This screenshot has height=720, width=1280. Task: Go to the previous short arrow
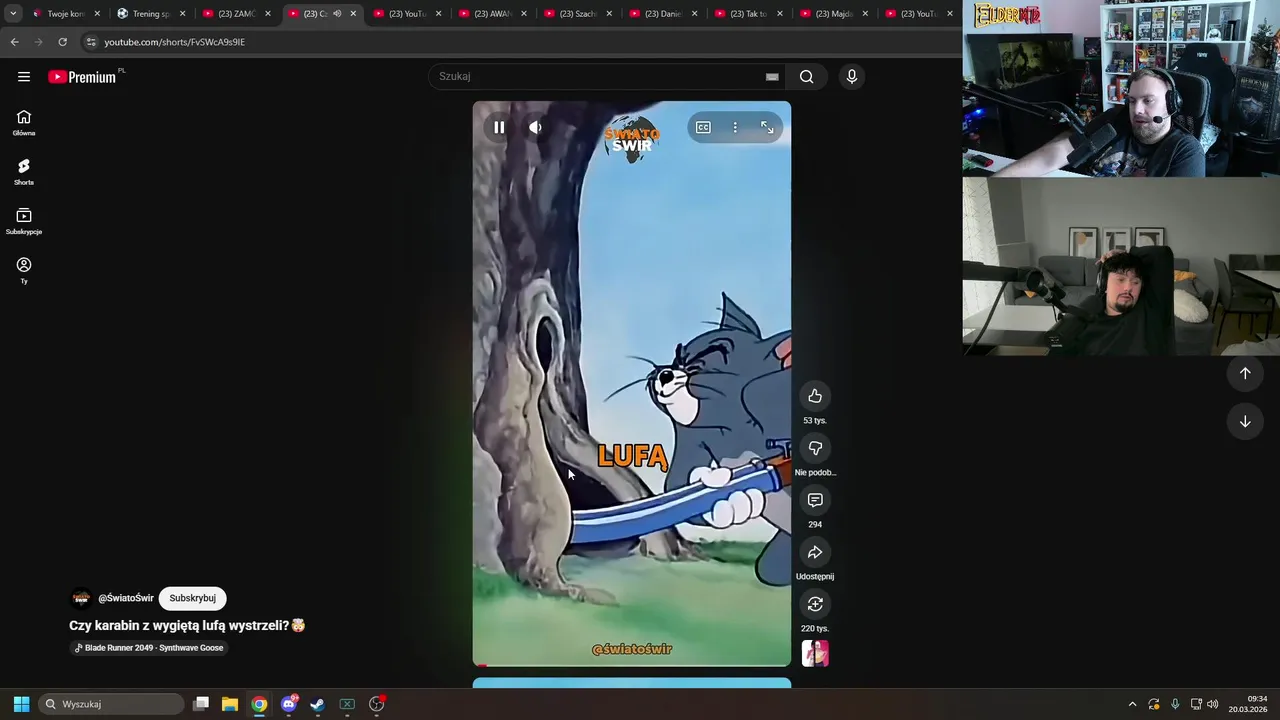1245,373
